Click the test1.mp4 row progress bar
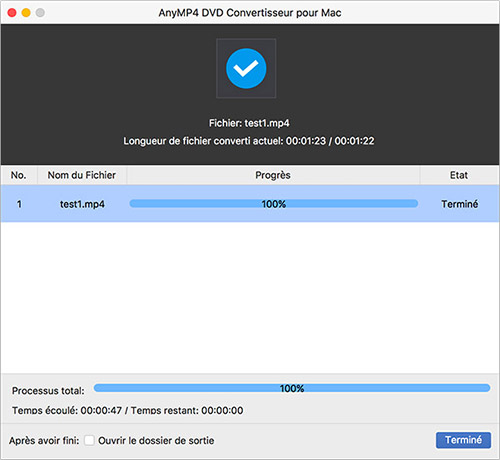 click(274, 204)
